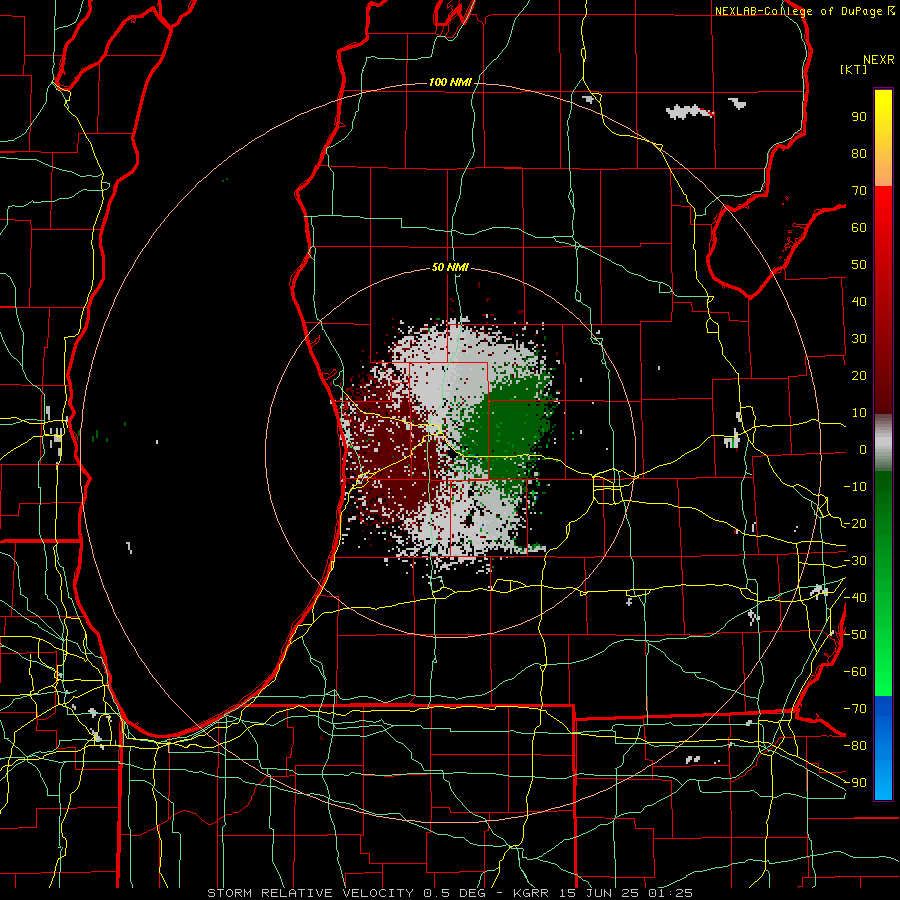
Task: Click the green inbound velocity area on the radar
Action: [508, 428]
